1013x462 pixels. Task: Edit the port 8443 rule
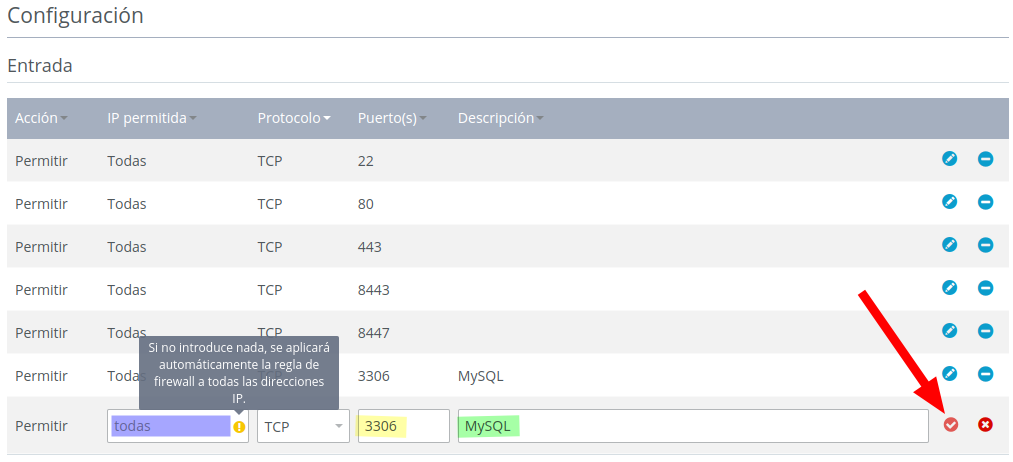(x=950, y=288)
